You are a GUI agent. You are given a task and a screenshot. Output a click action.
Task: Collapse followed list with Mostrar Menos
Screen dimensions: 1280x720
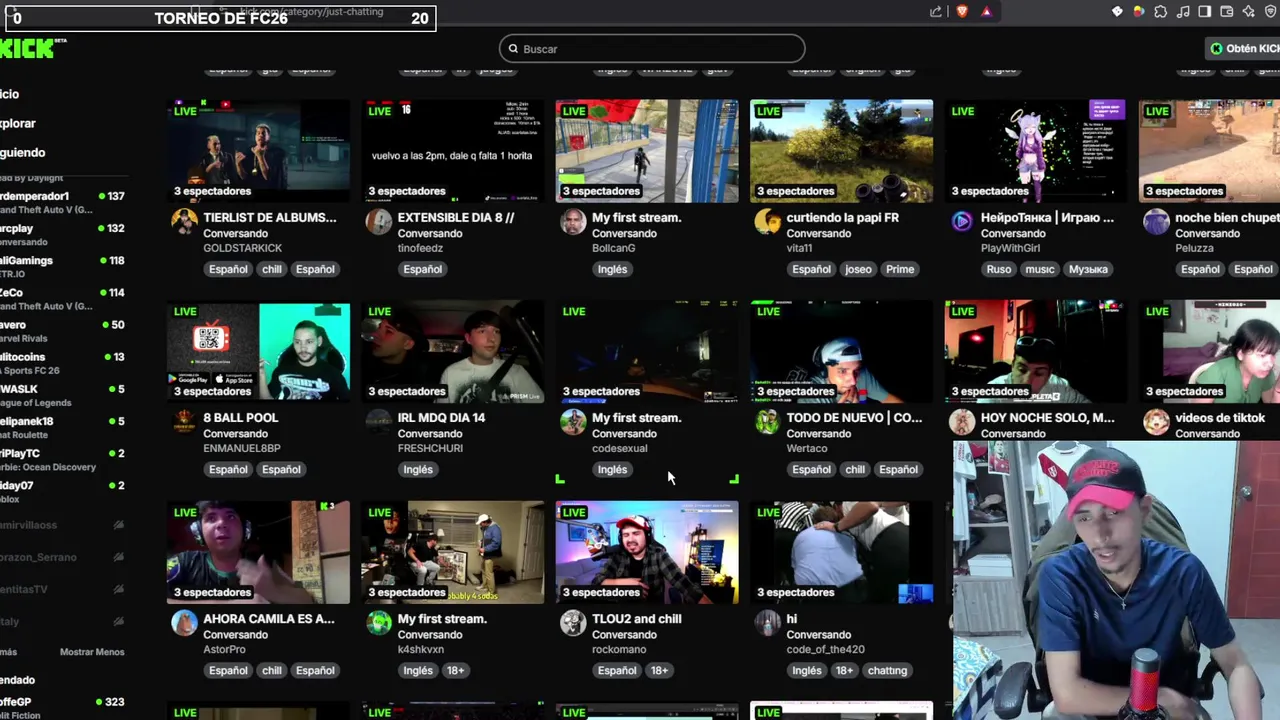tap(92, 652)
